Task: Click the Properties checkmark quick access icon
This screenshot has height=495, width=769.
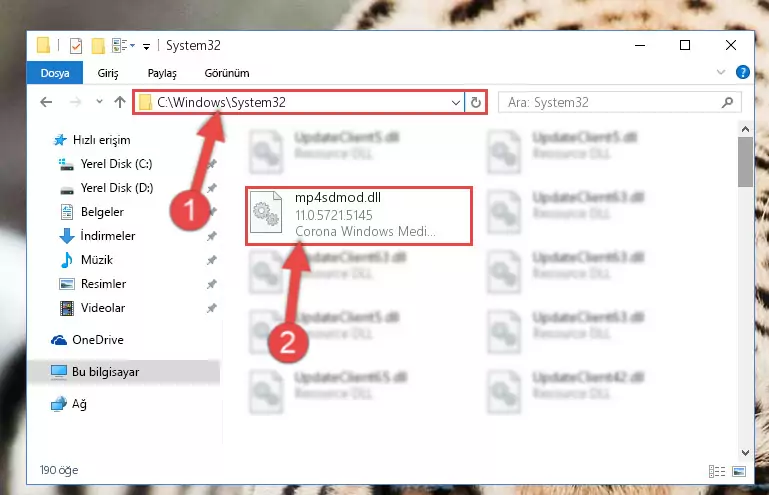Action: pyautogui.click(x=76, y=46)
